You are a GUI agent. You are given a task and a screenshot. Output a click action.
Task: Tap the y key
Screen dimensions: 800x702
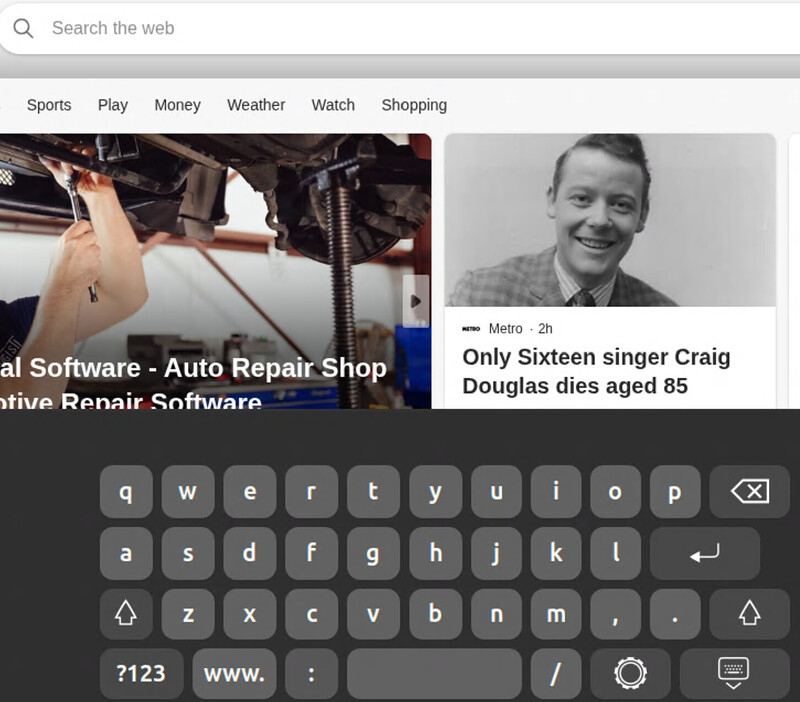tap(435, 492)
